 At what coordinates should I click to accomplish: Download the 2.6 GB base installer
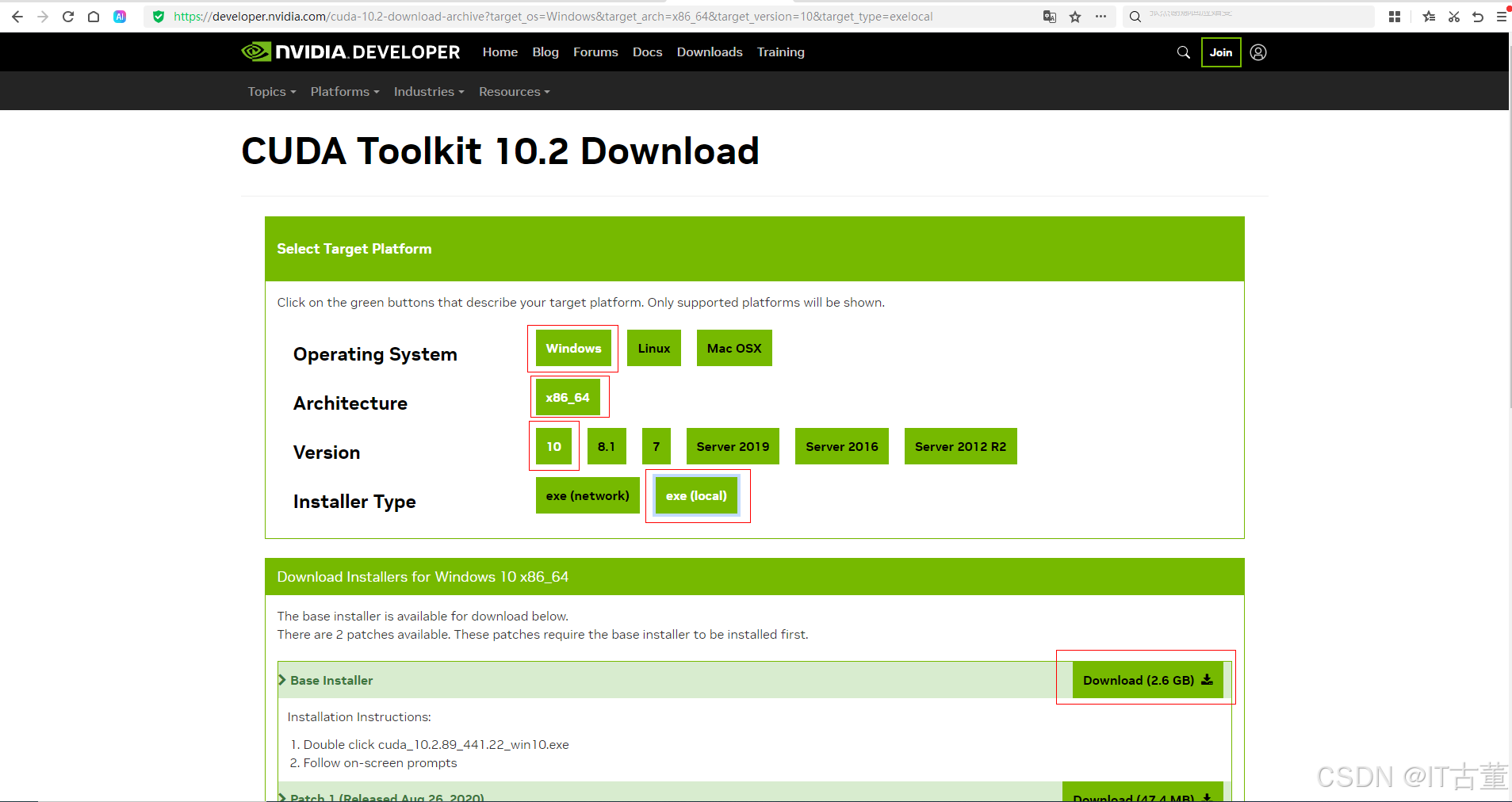pos(1148,680)
